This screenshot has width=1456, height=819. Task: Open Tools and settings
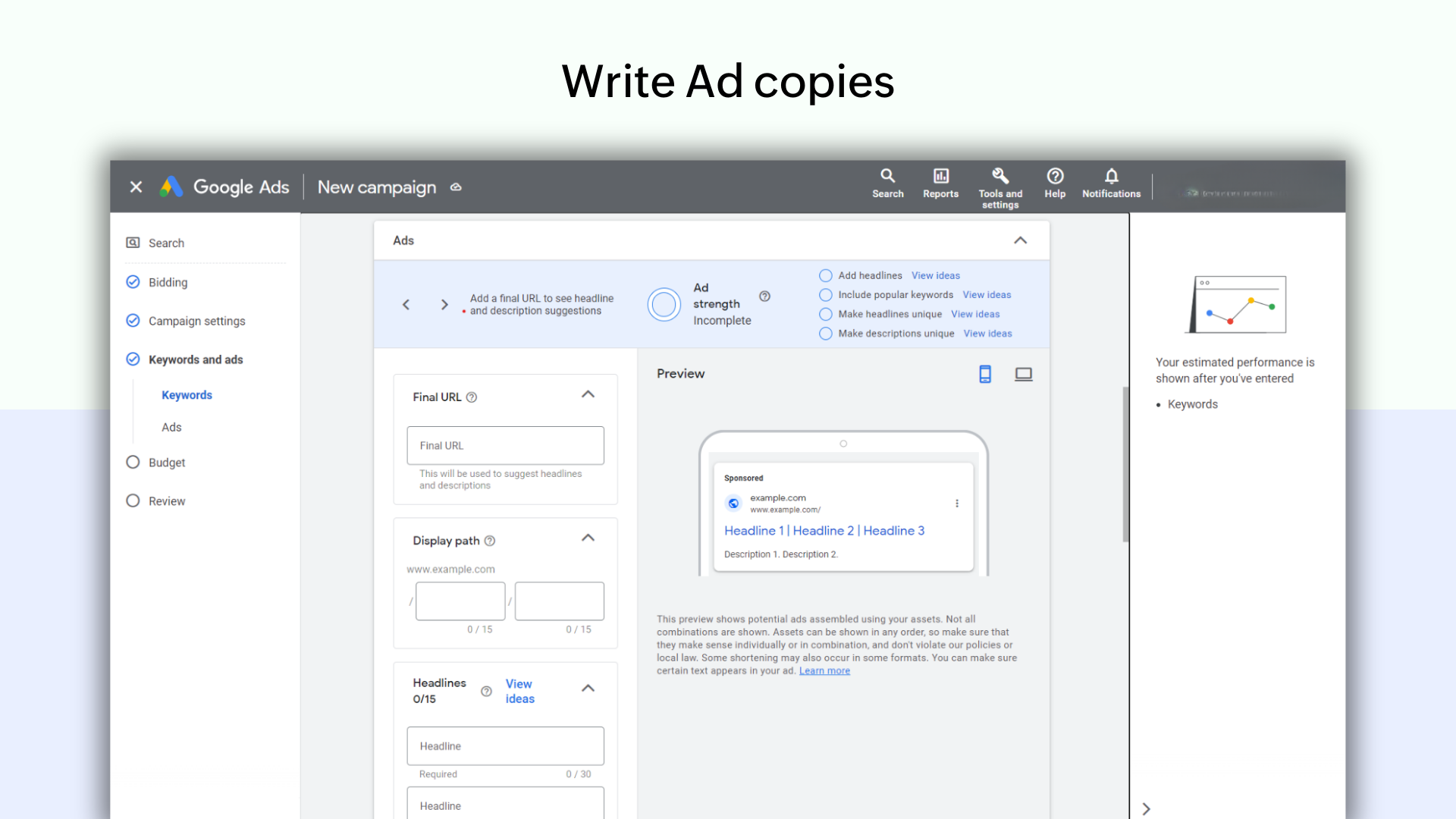[1000, 182]
